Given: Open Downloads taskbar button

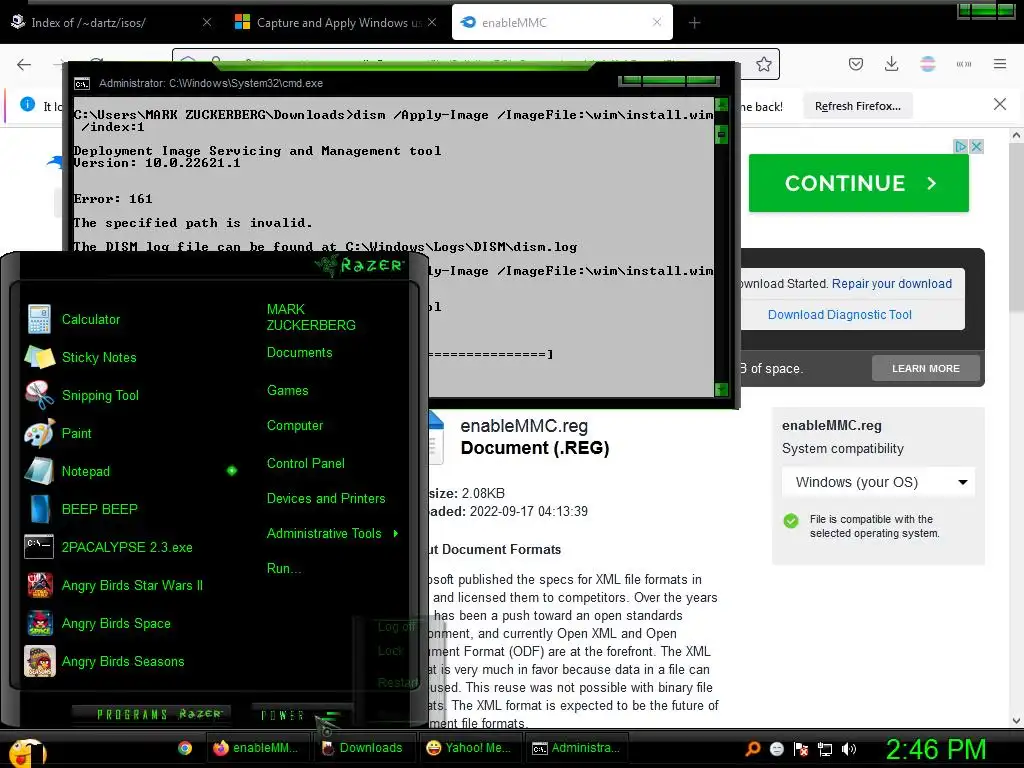Looking at the screenshot, I should (x=364, y=748).
